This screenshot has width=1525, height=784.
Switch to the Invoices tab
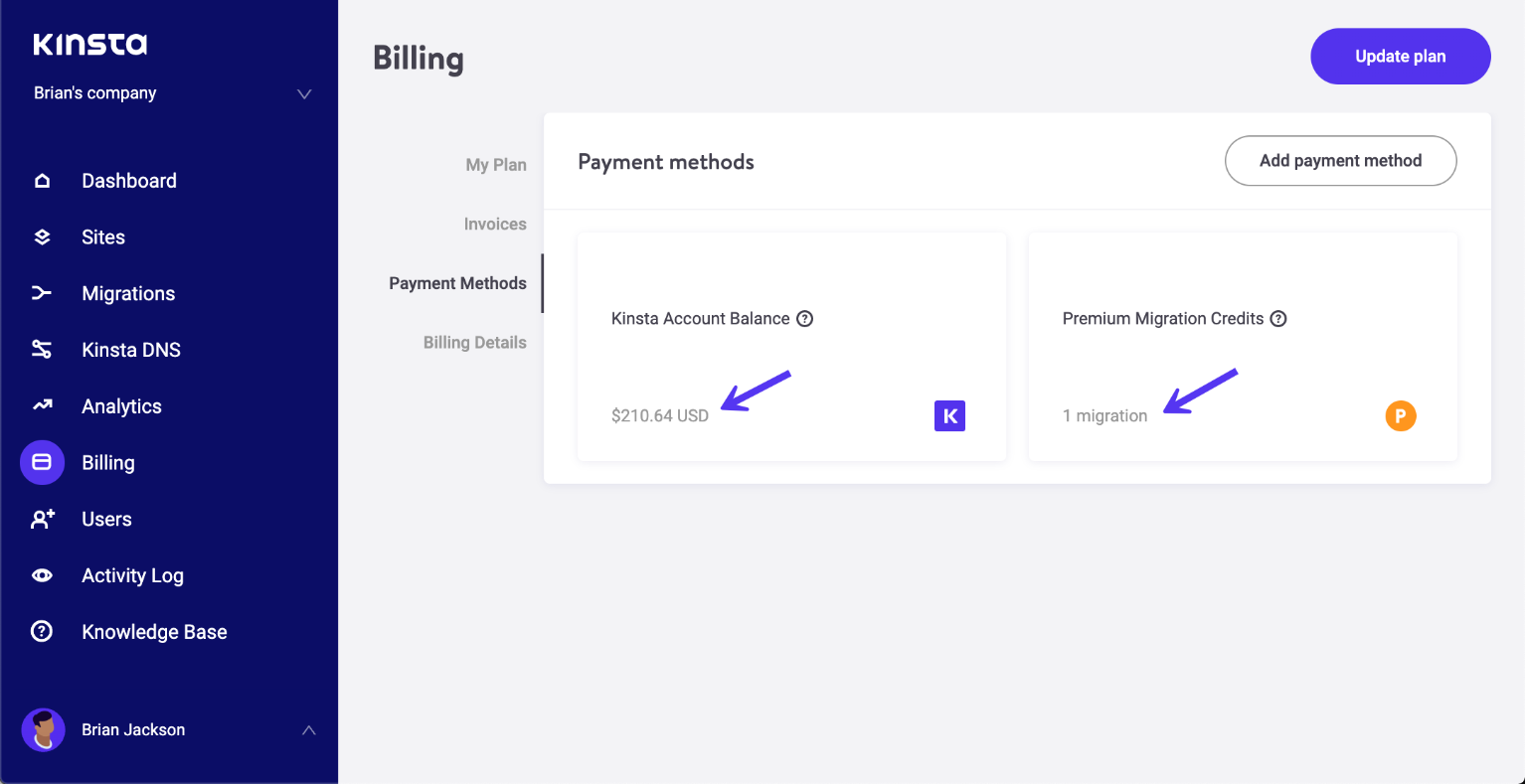(495, 224)
